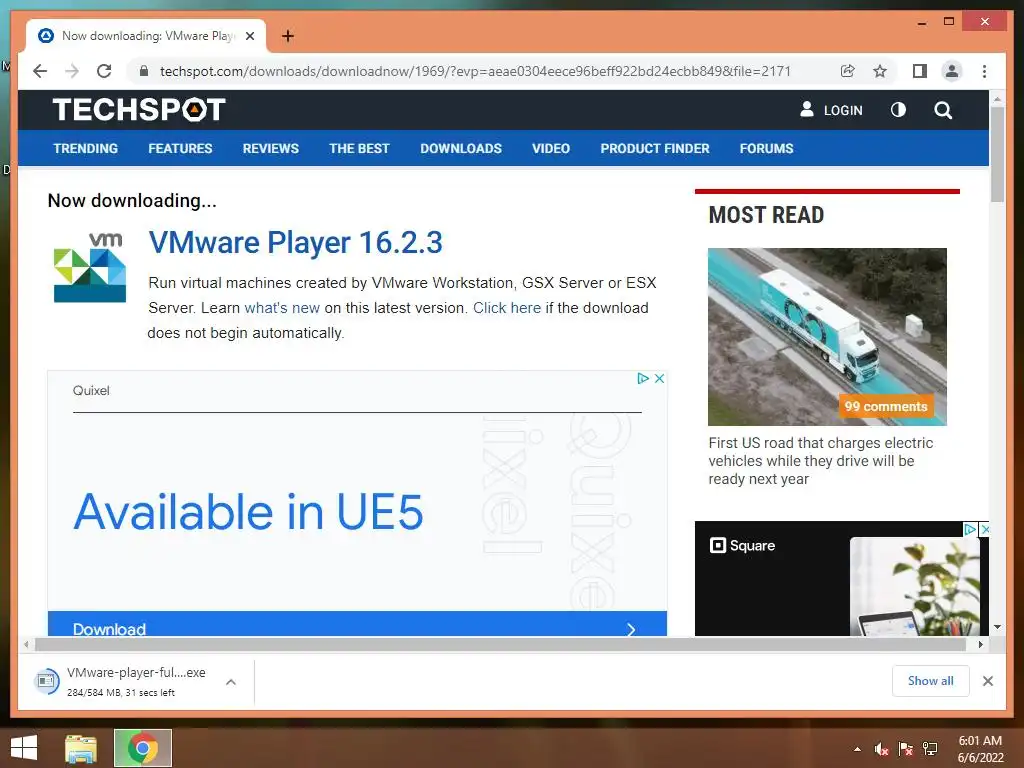Open The Best section
Viewport: 1024px width, 768px height.
pos(359,148)
